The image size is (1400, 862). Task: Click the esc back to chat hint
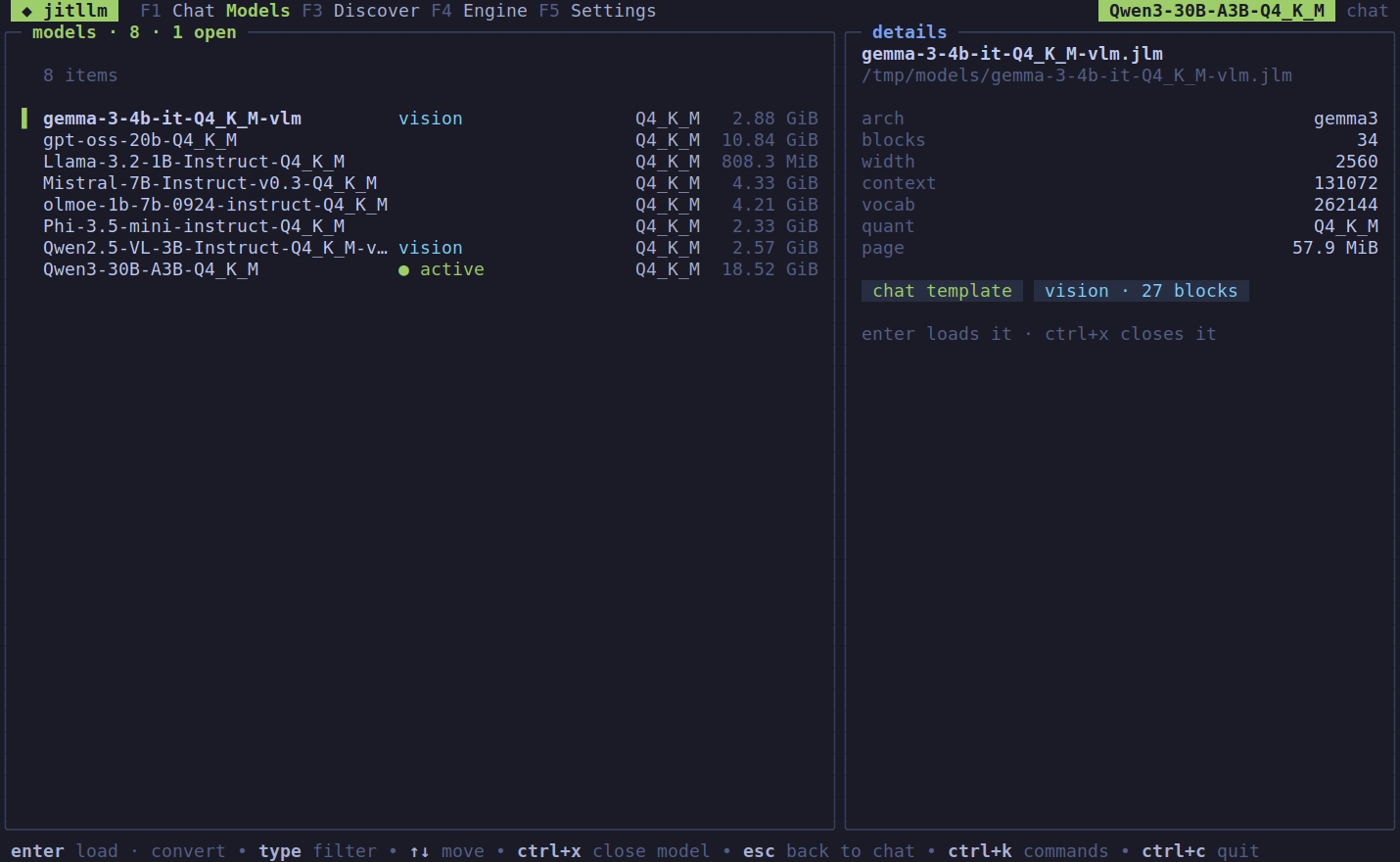pos(829,851)
